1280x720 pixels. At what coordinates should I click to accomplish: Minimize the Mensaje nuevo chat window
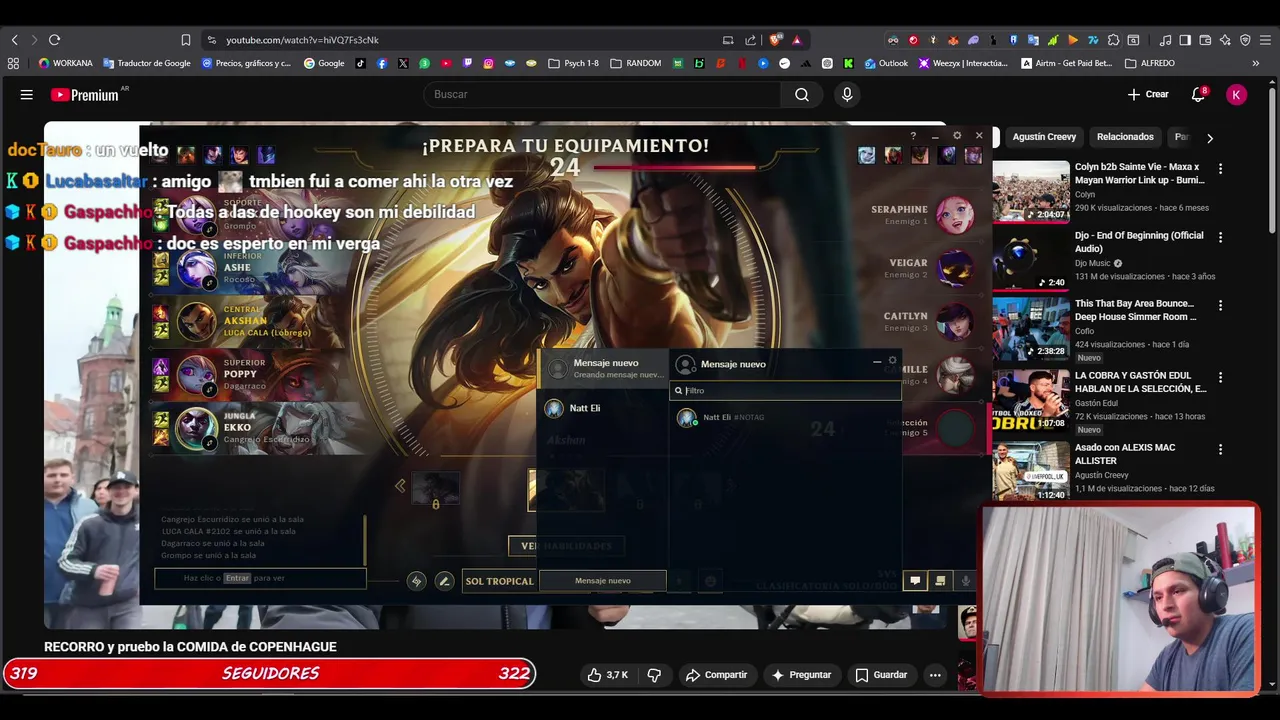tap(877, 361)
